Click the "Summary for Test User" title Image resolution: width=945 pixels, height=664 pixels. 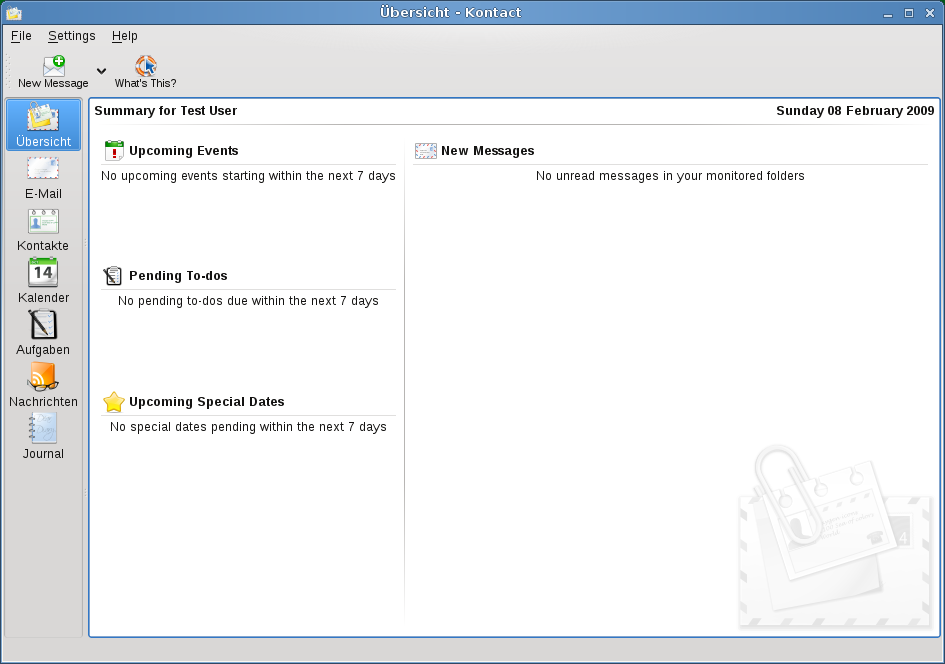[x=166, y=111]
